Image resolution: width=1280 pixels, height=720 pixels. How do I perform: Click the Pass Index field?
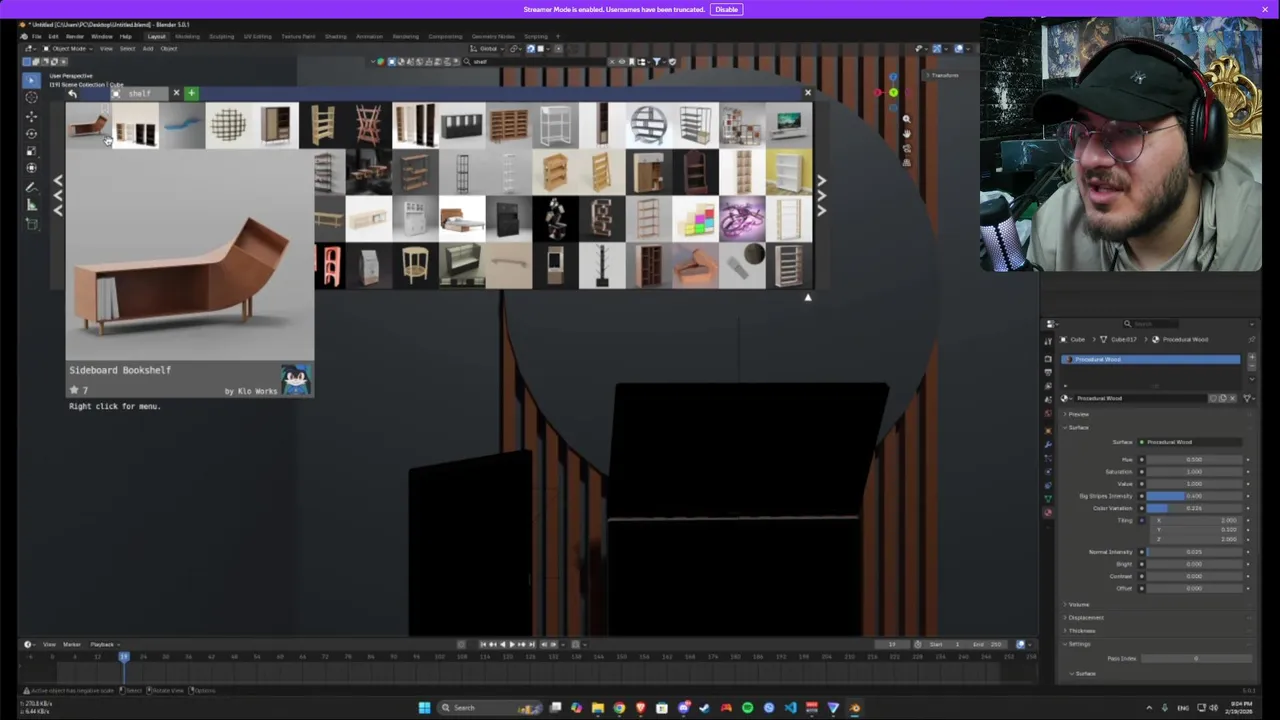coord(1196,658)
